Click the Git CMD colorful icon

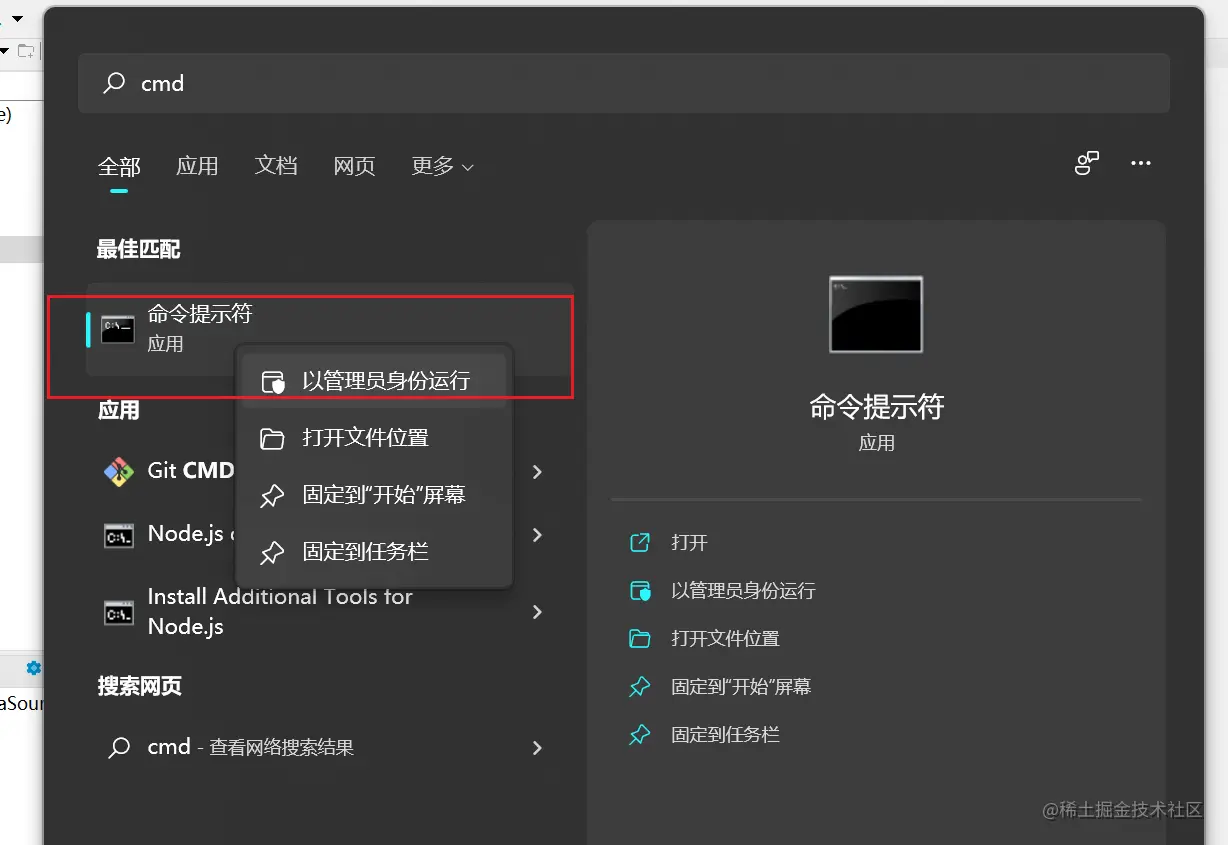point(119,472)
